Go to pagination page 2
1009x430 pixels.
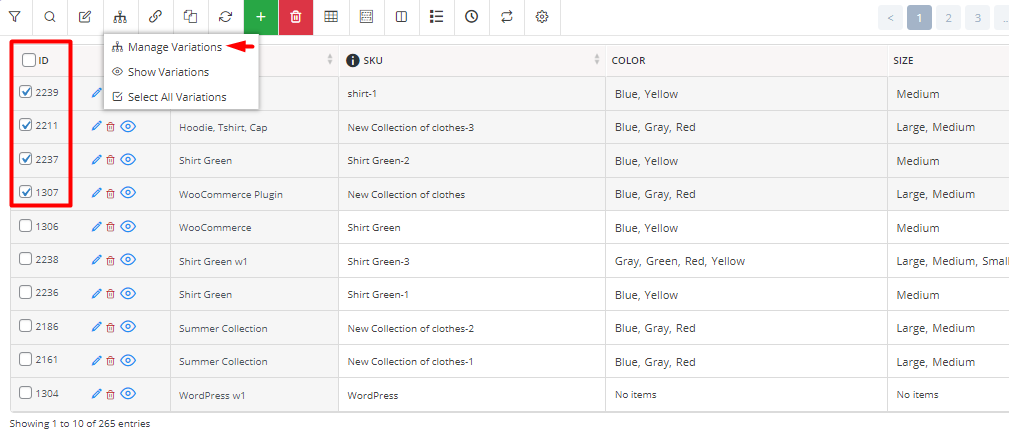click(949, 18)
